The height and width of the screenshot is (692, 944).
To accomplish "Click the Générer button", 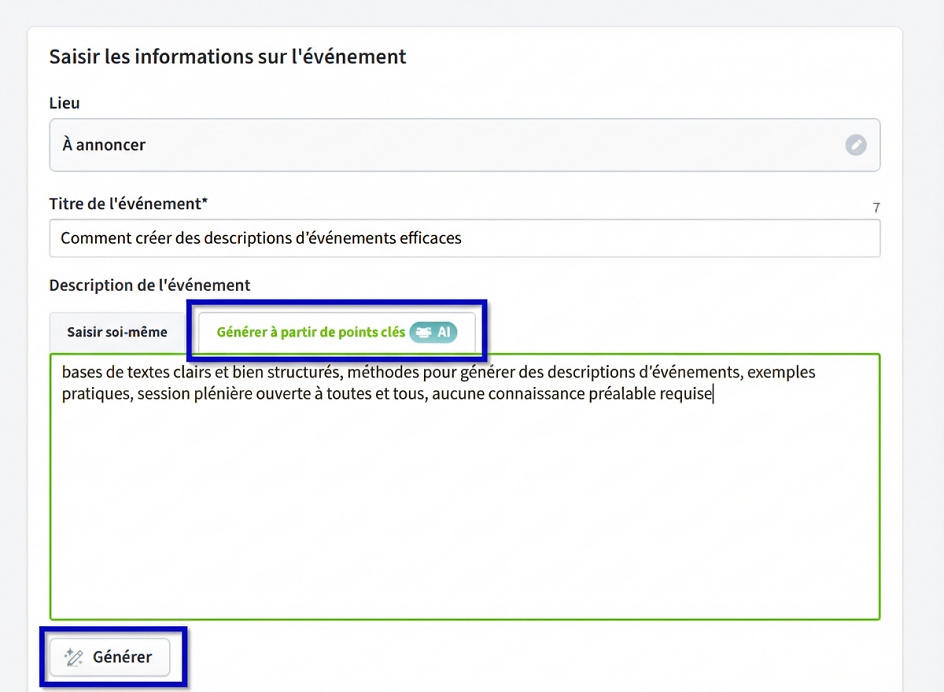I will [x=110, y=657].
